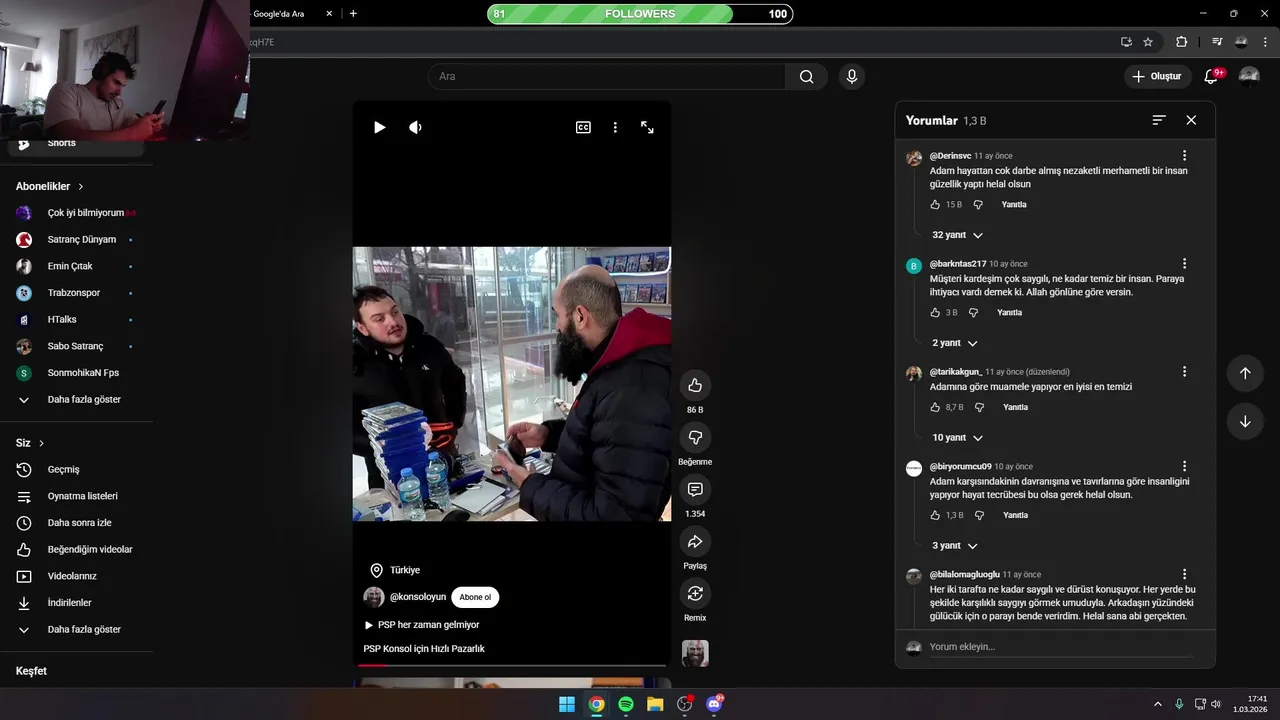Viewport: 1280px width, 720px height.
Task: Like the @barkntas217 comment
Action: click(x=935, y=312)
